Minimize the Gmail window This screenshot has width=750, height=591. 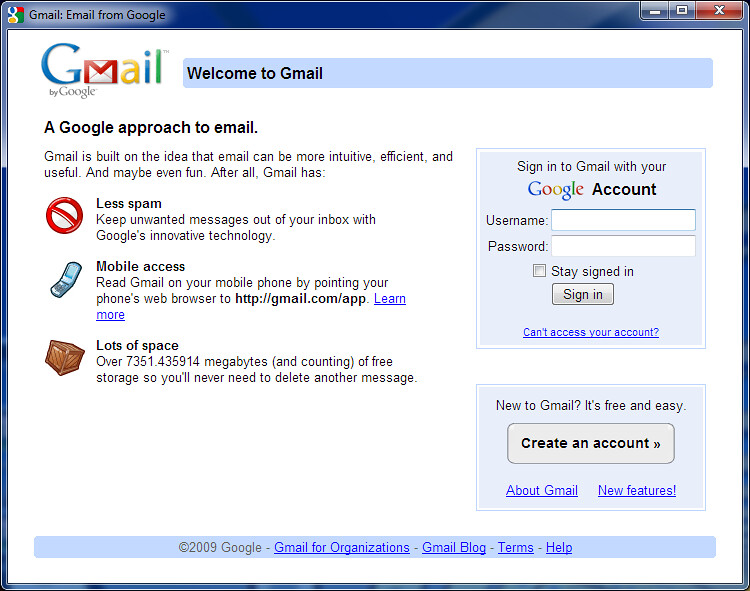(x=655, y=11)
